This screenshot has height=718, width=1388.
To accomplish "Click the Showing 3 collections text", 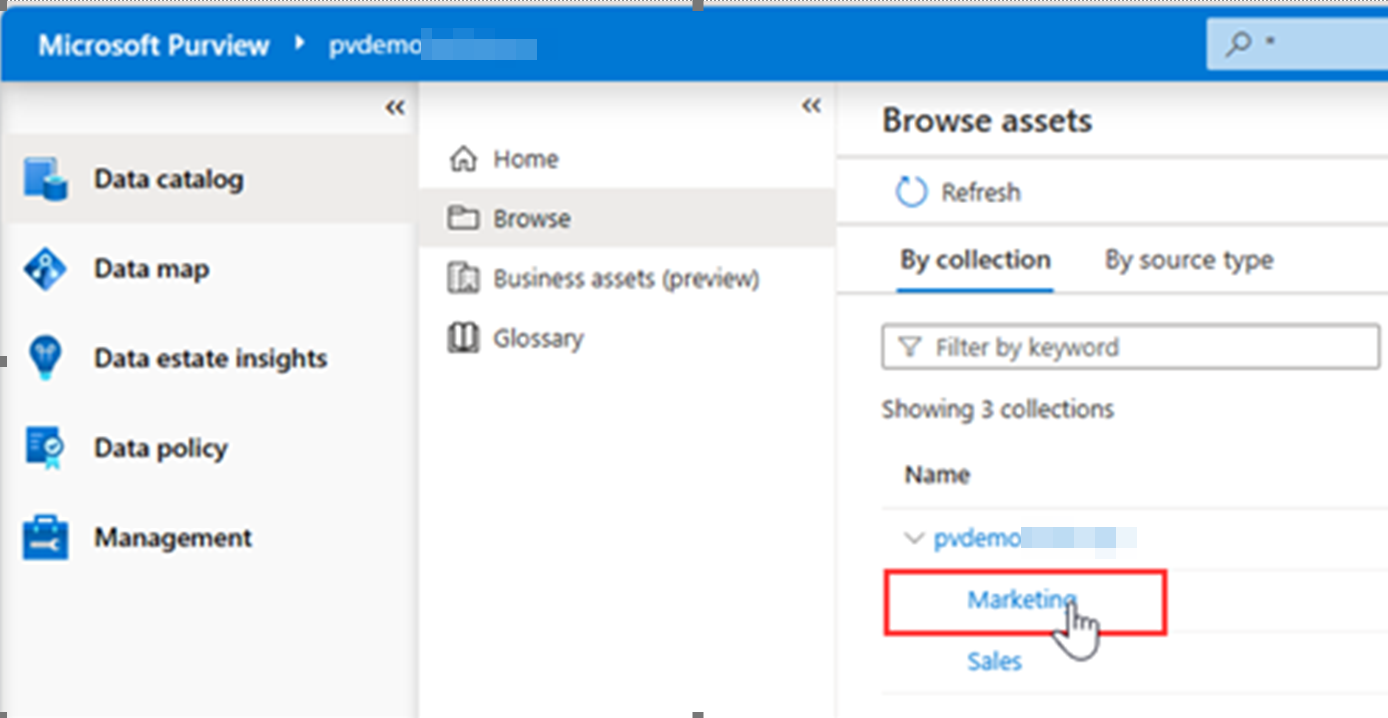I will (998, 409).
